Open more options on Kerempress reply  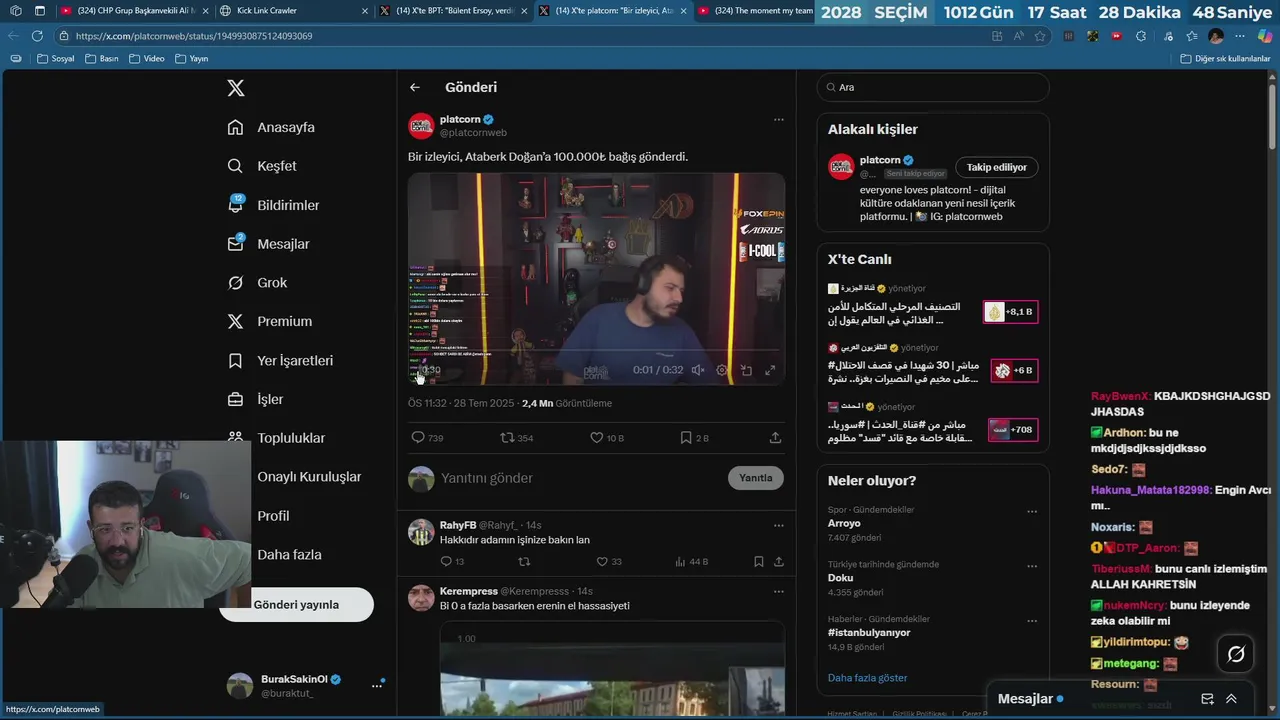tap(778, 591)
